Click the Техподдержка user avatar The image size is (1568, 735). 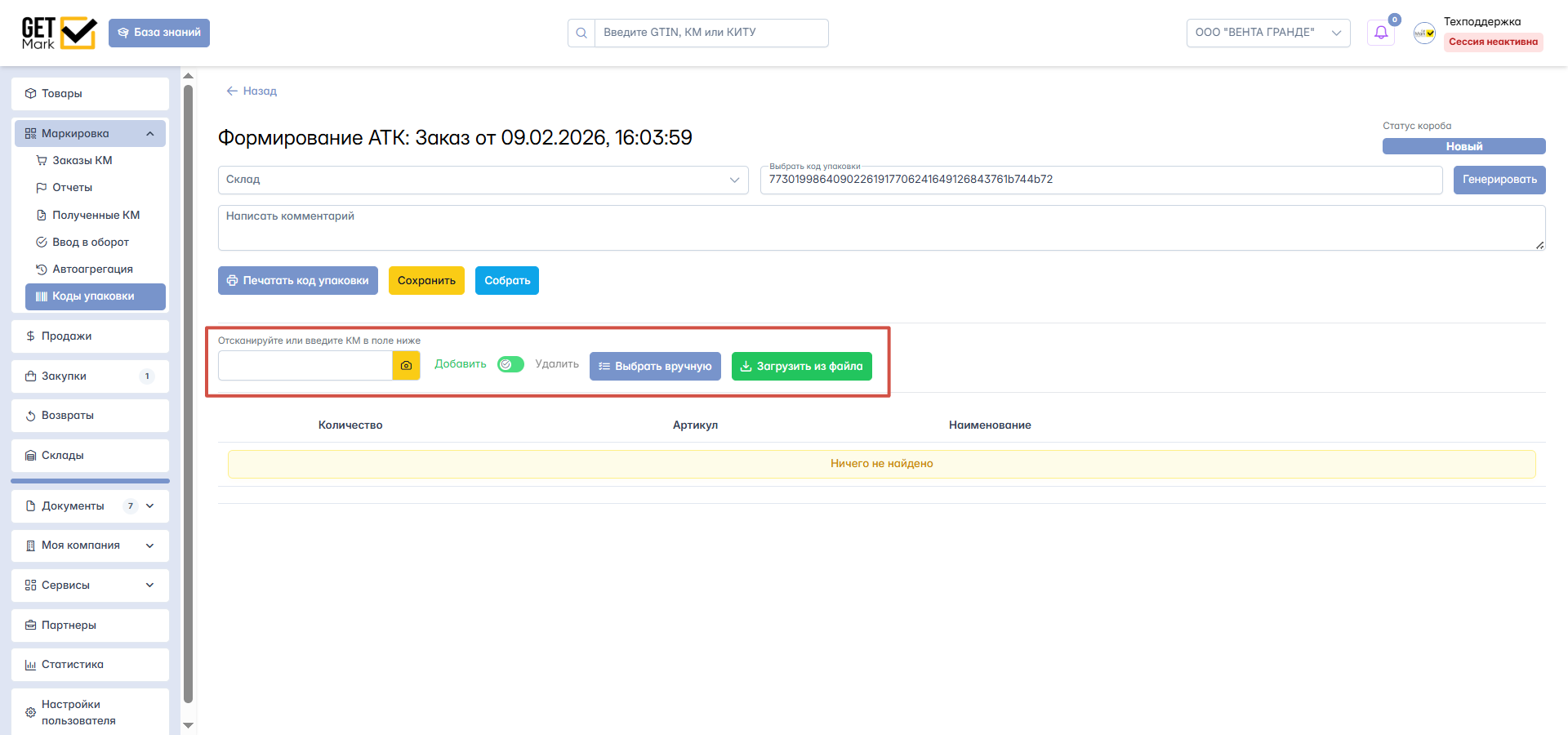click(1424, 33)
